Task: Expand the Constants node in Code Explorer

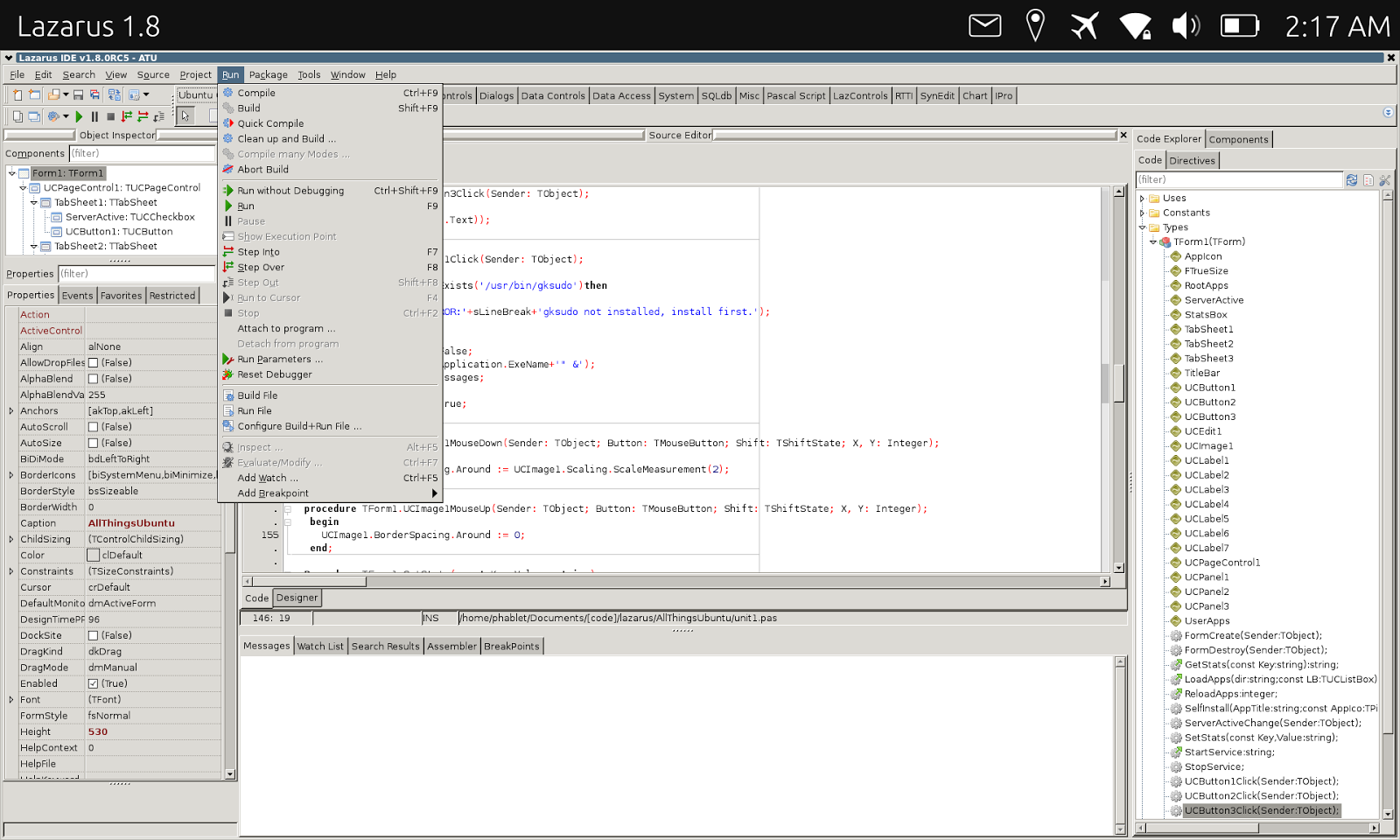Action: click(x=1142, y=213)
